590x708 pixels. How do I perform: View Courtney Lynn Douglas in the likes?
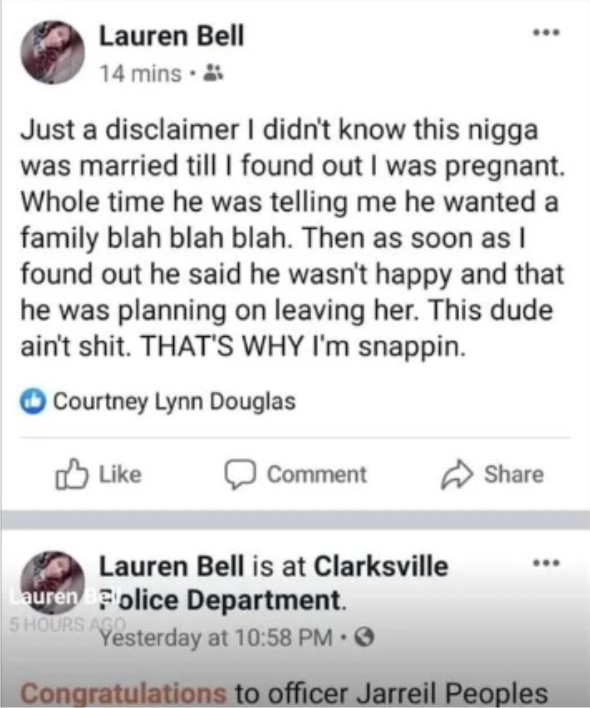pos(174,401)
